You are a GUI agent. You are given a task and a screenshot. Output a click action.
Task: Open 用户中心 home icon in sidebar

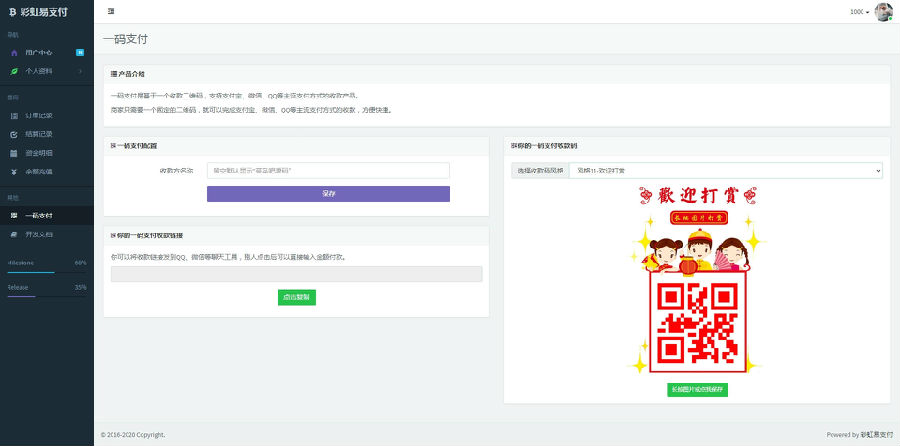click(x=14, y=52)
